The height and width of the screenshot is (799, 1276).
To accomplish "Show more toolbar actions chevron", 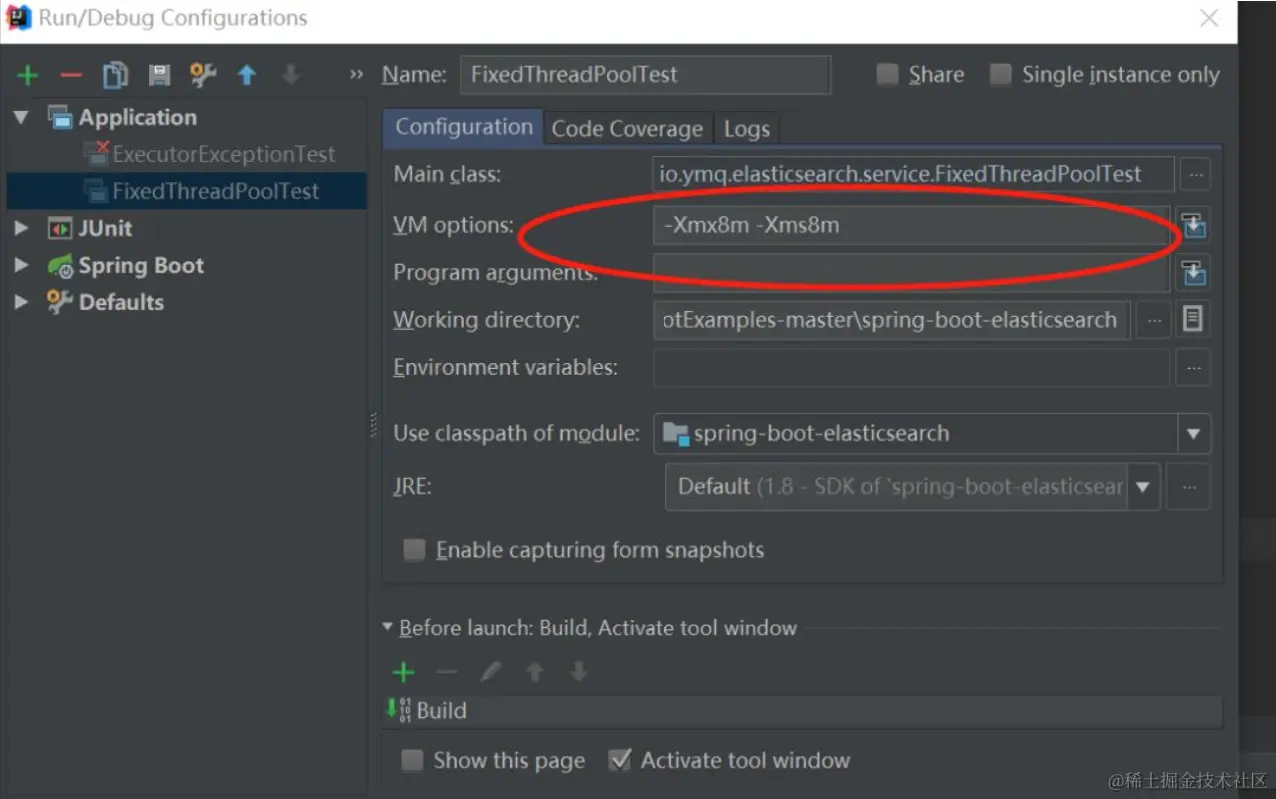I will [x=356, y=75].
